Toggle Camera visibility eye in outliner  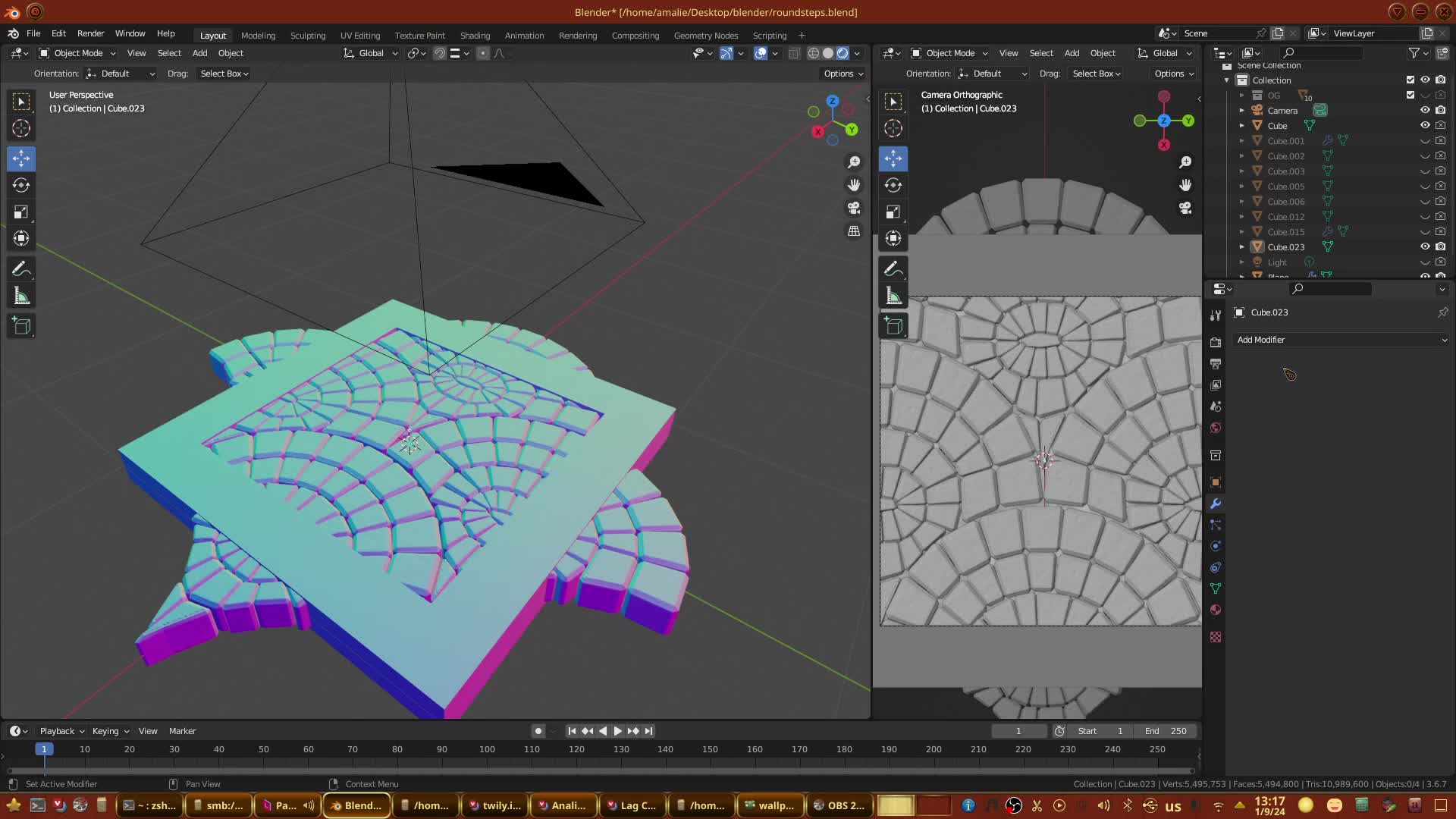tap(1425, 110)
